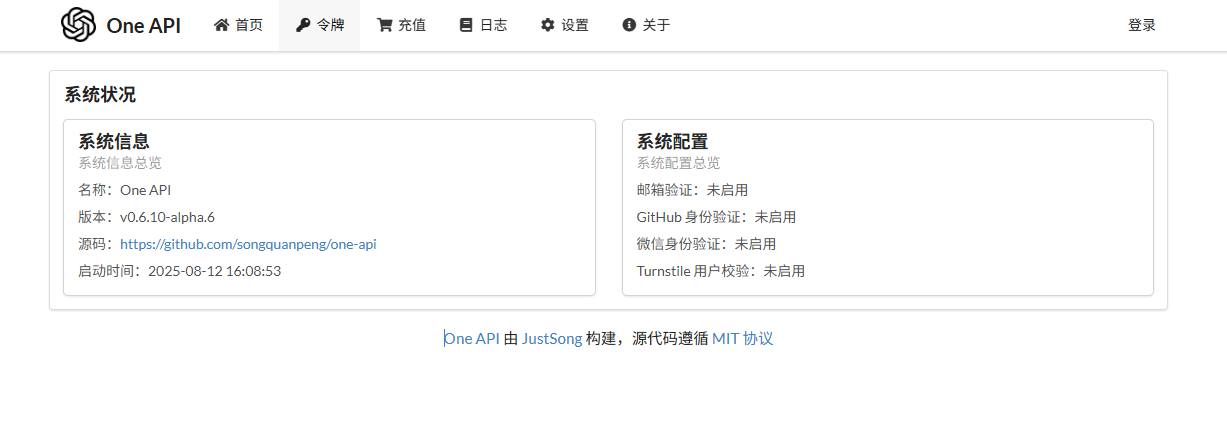This screenshot has height=447, width=1227.
Task: Click the 系统信息 card heading
Action: (114, 142)
